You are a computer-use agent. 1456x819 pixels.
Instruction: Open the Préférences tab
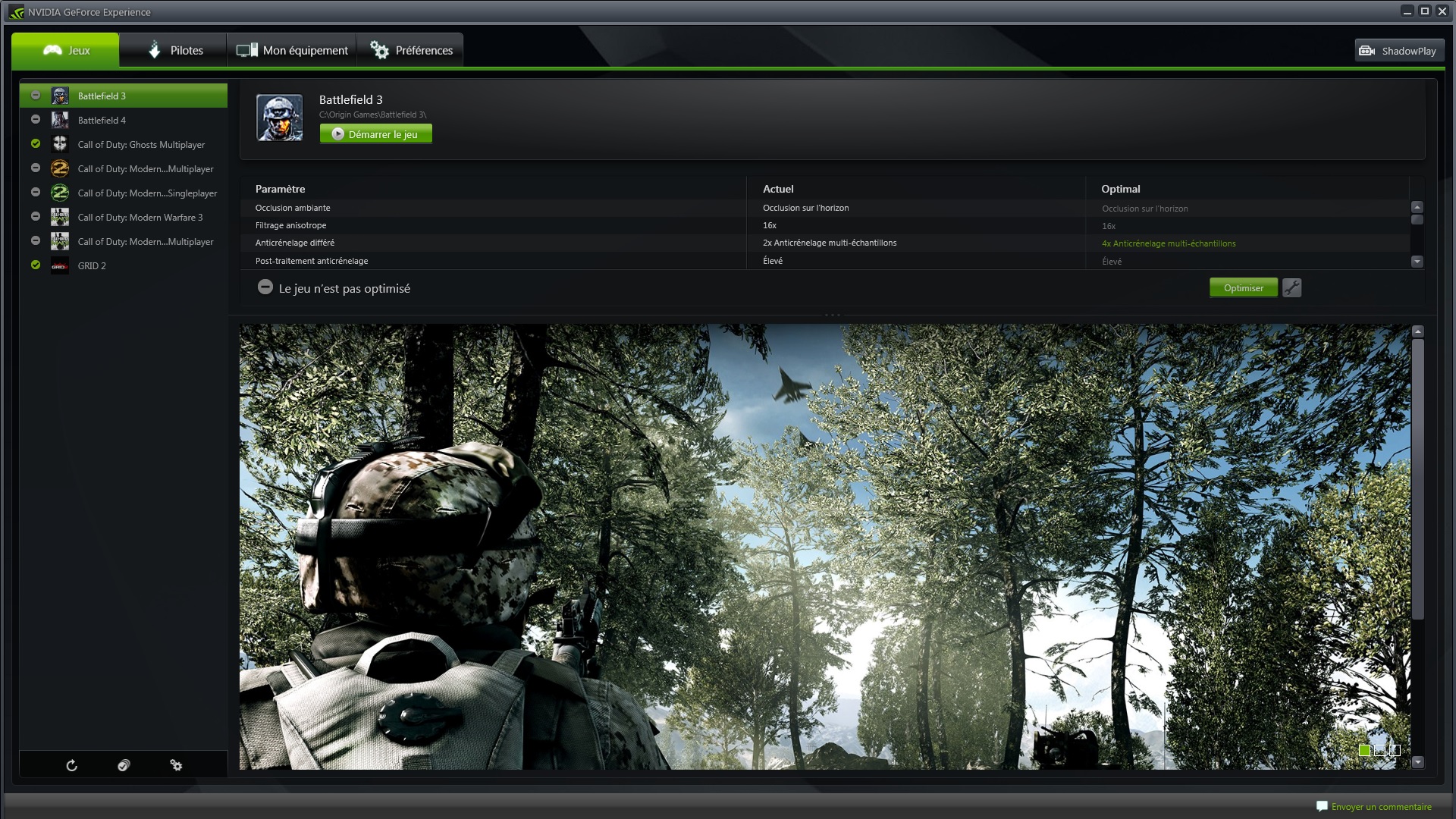(410, 50)
